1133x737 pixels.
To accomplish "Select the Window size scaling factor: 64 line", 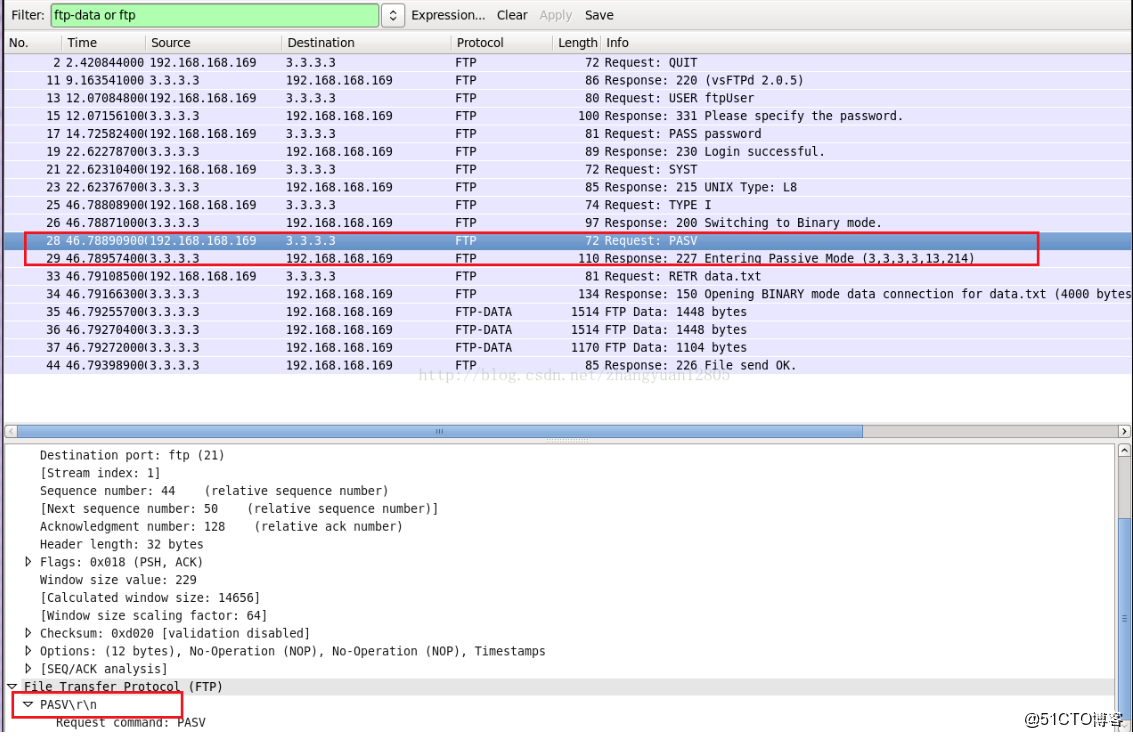I will [x=153, y=616].
